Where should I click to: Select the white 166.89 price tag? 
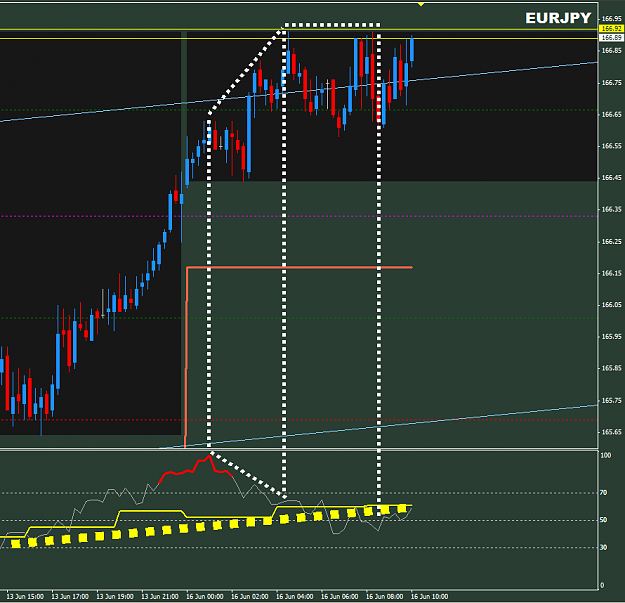click(611, 37)
